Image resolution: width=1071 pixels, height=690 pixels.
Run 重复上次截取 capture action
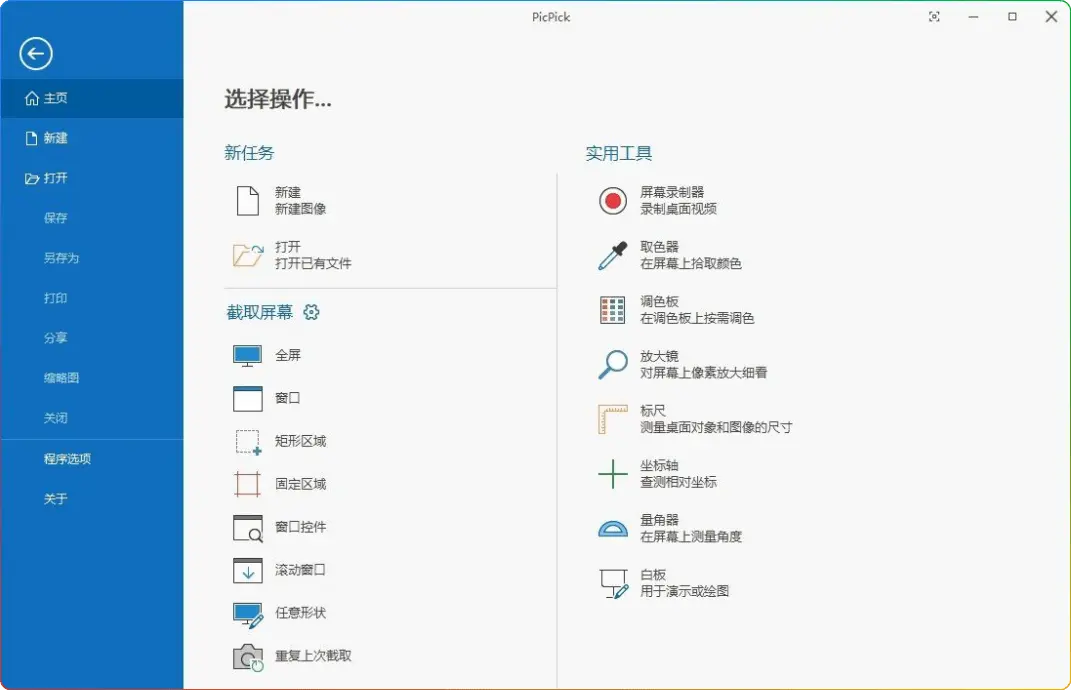(310, 656)
